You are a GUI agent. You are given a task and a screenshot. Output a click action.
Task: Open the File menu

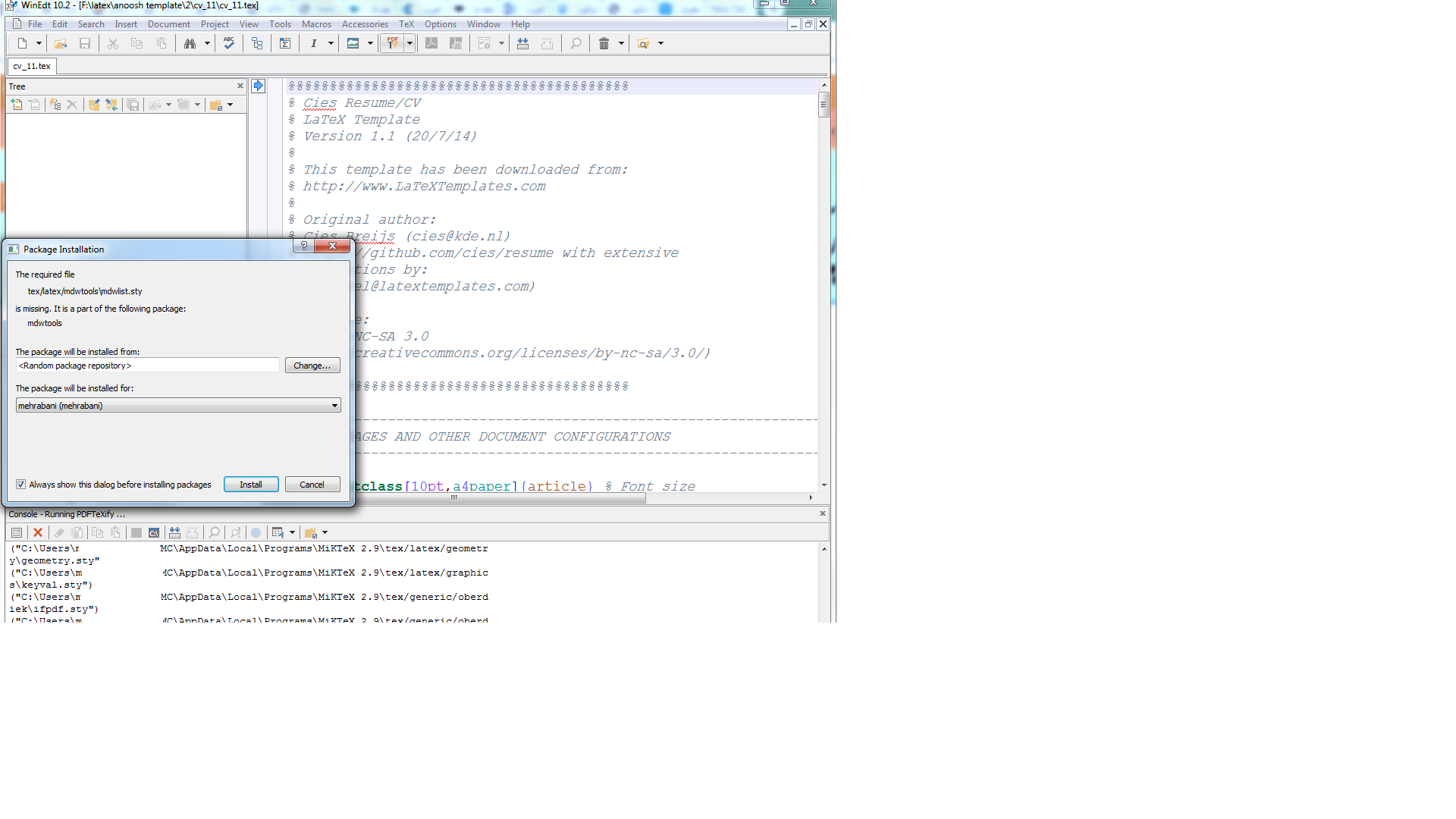tap(35, 24)
